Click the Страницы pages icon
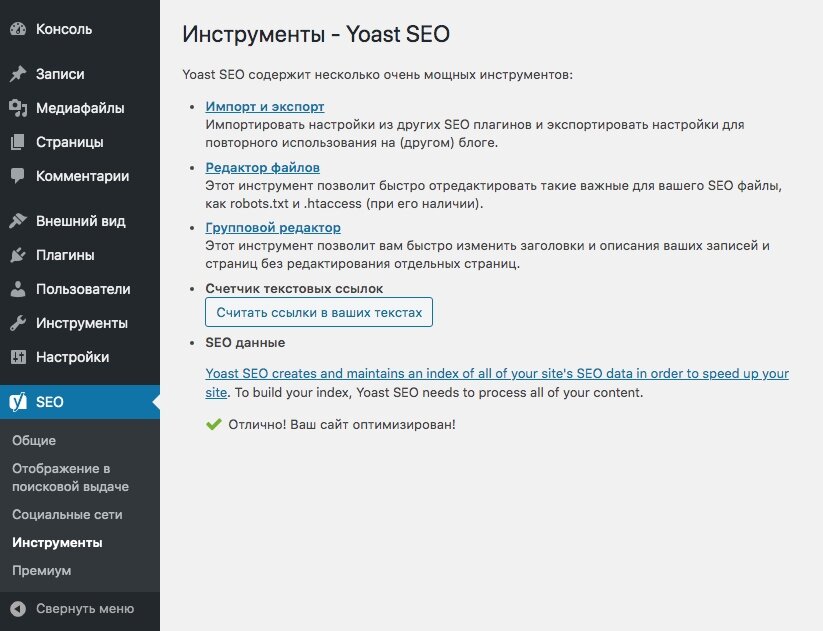 18,142
